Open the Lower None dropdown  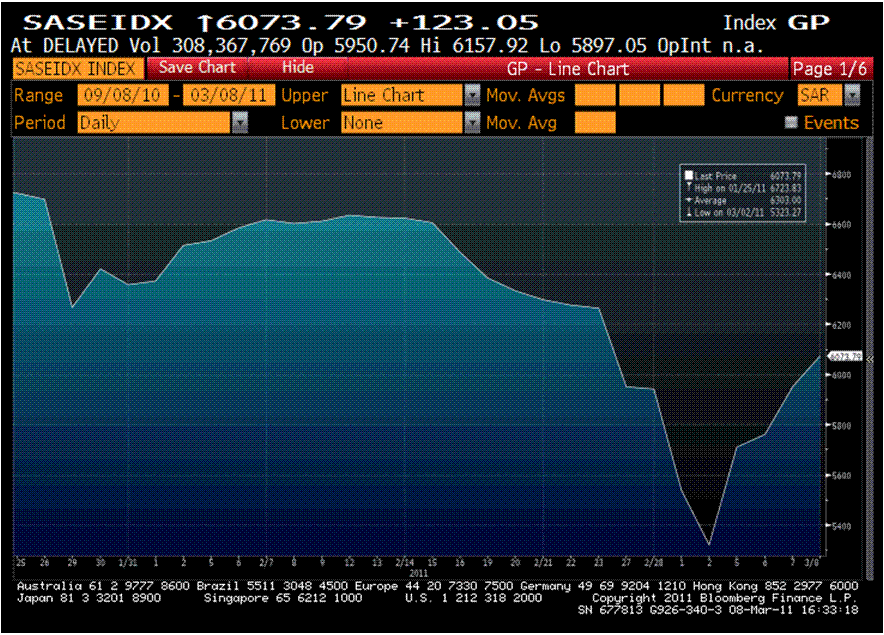pyautogui.click(x=471, y=123)
